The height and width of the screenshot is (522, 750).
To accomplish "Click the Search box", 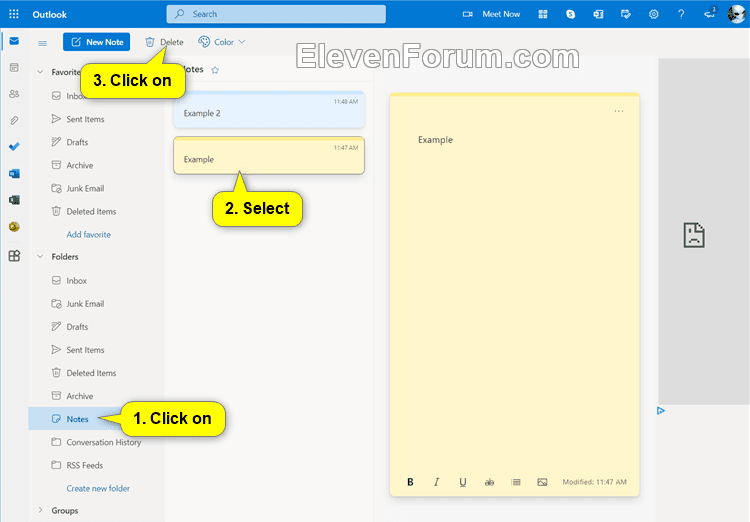I will 276,14.
